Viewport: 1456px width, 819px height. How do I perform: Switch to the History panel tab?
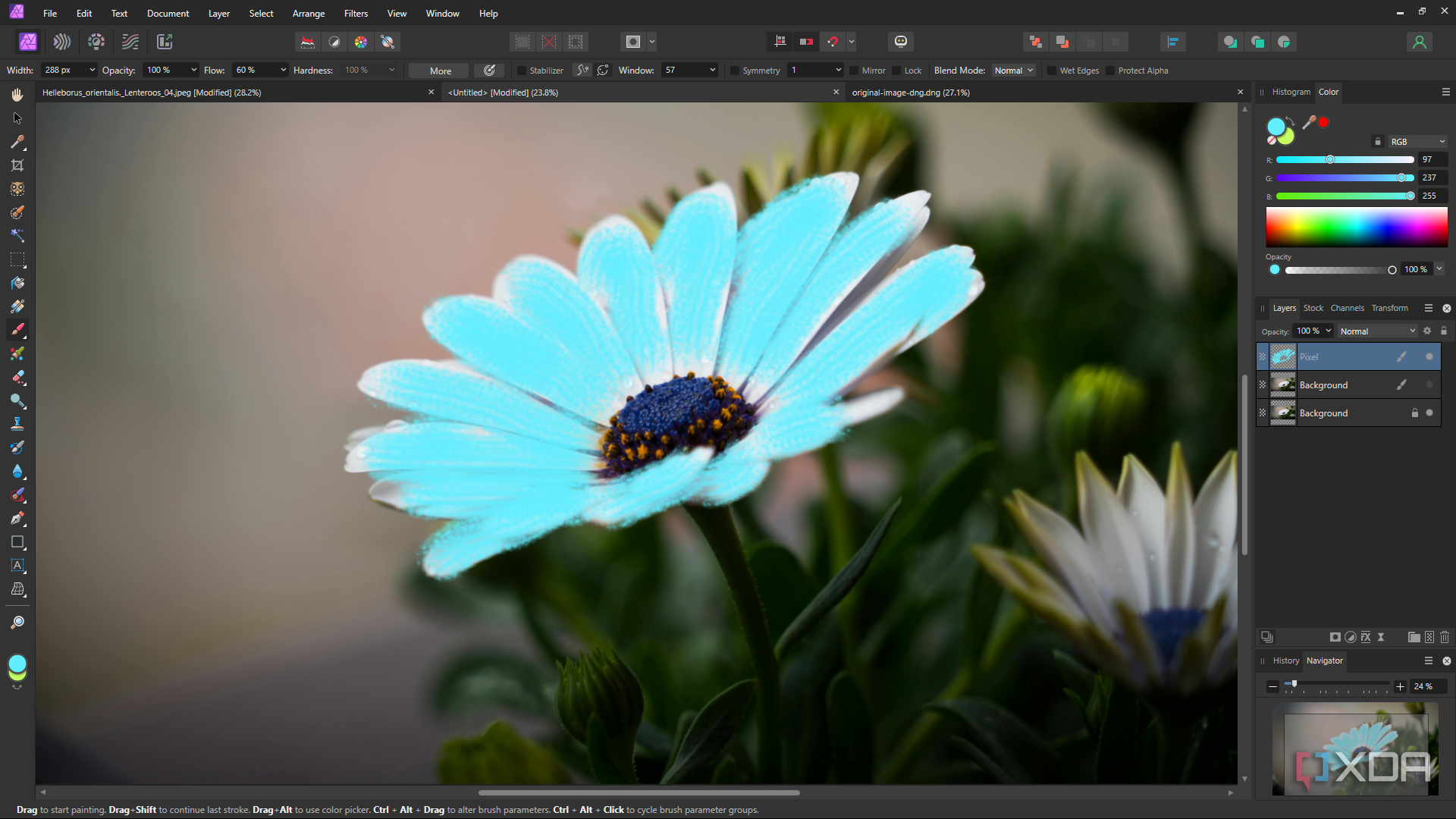pyautogui.click(x=1285, y=661)
